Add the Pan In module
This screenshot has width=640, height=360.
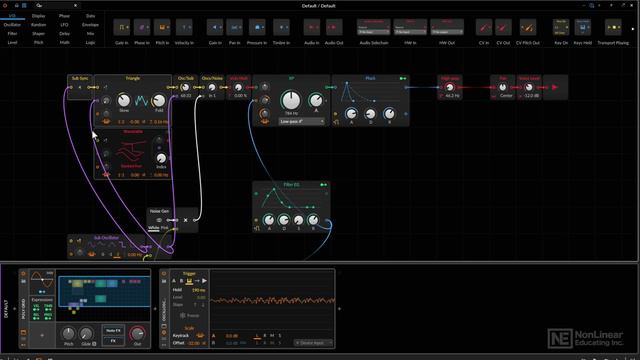coord(234,27)
